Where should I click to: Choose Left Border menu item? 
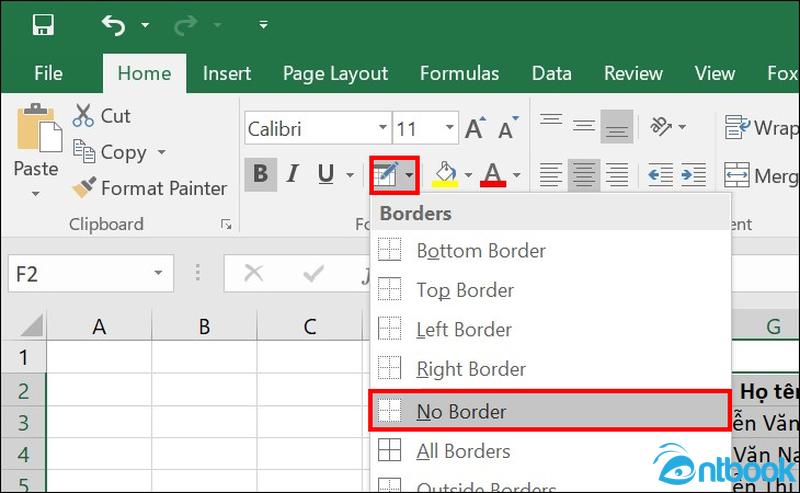coord(551,330)
